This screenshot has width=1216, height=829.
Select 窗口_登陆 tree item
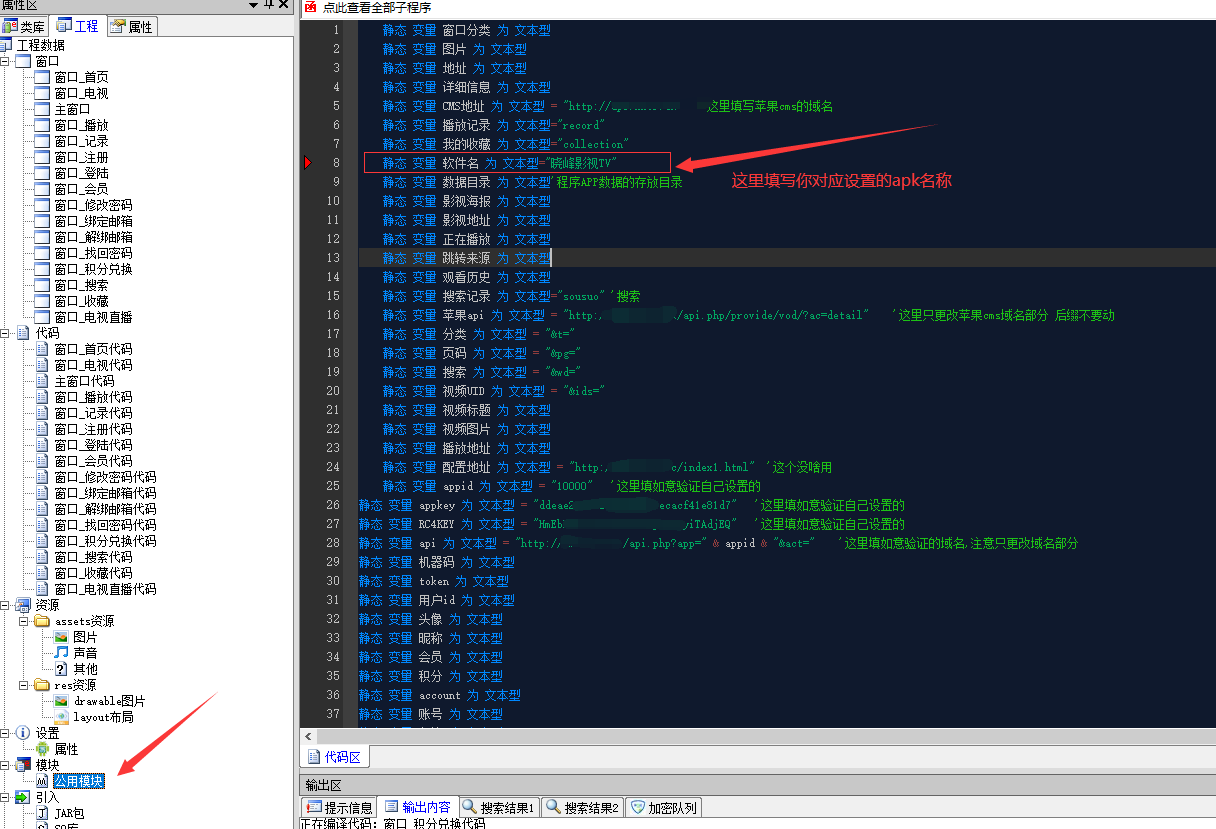pos(81,173)
